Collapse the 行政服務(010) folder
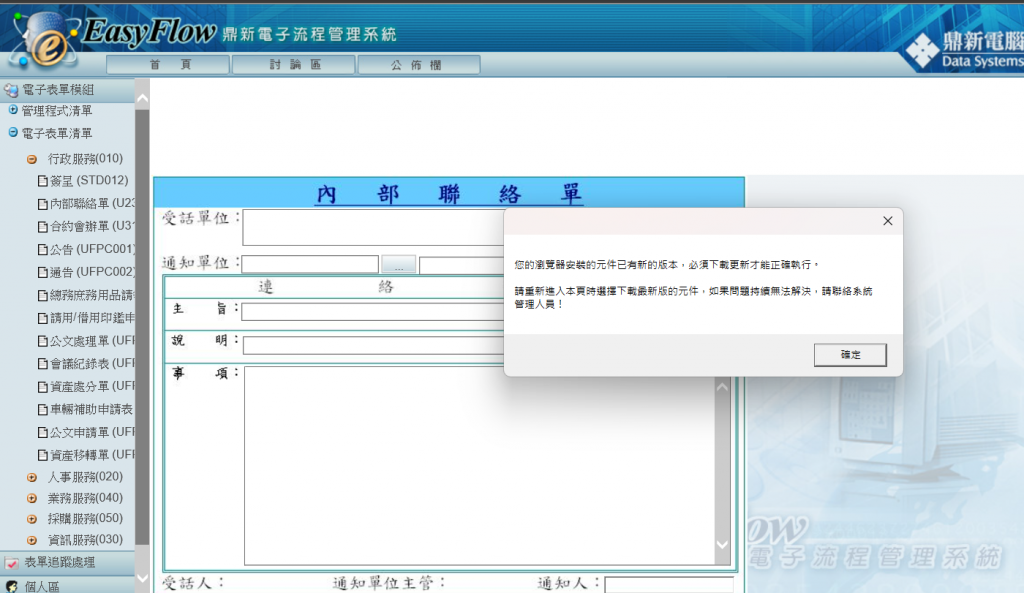Screen dimensions: 1024x593 click(x=31, y=159)
